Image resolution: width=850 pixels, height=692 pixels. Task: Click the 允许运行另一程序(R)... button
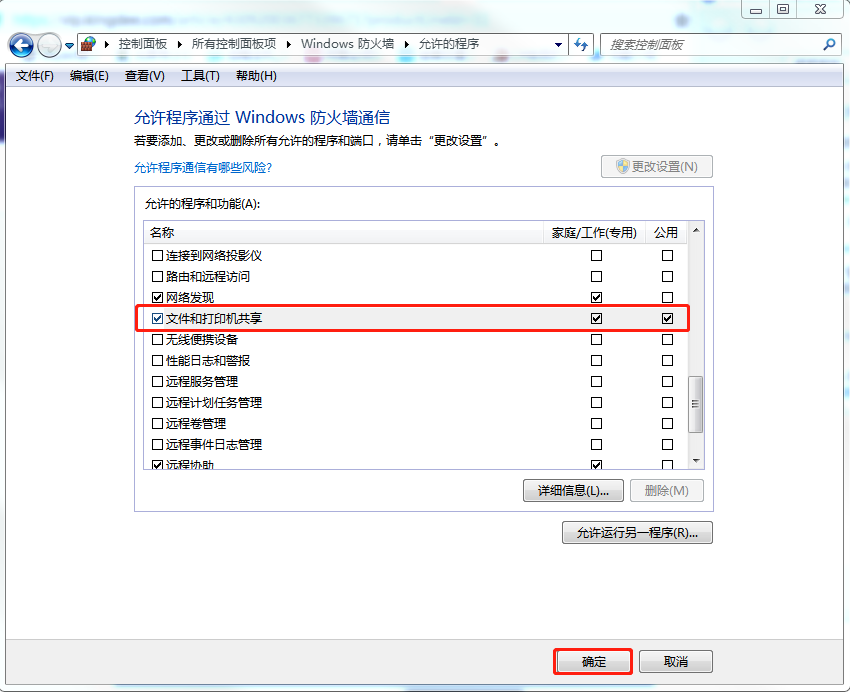[x=637, y=533]
